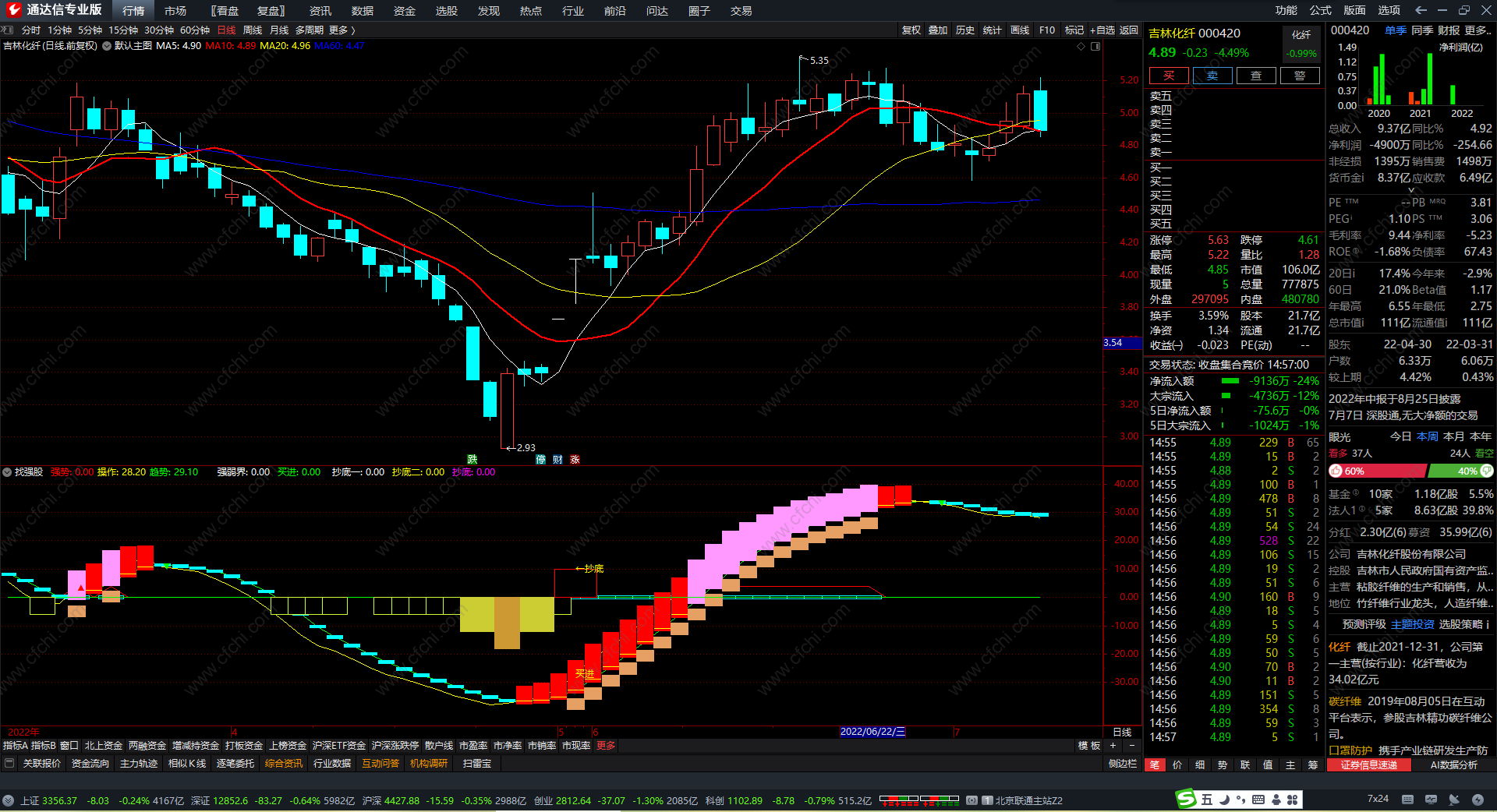The image size is (1497, 812).
Task: Click the satellite dish server icon
Action: coord(1454,800)
